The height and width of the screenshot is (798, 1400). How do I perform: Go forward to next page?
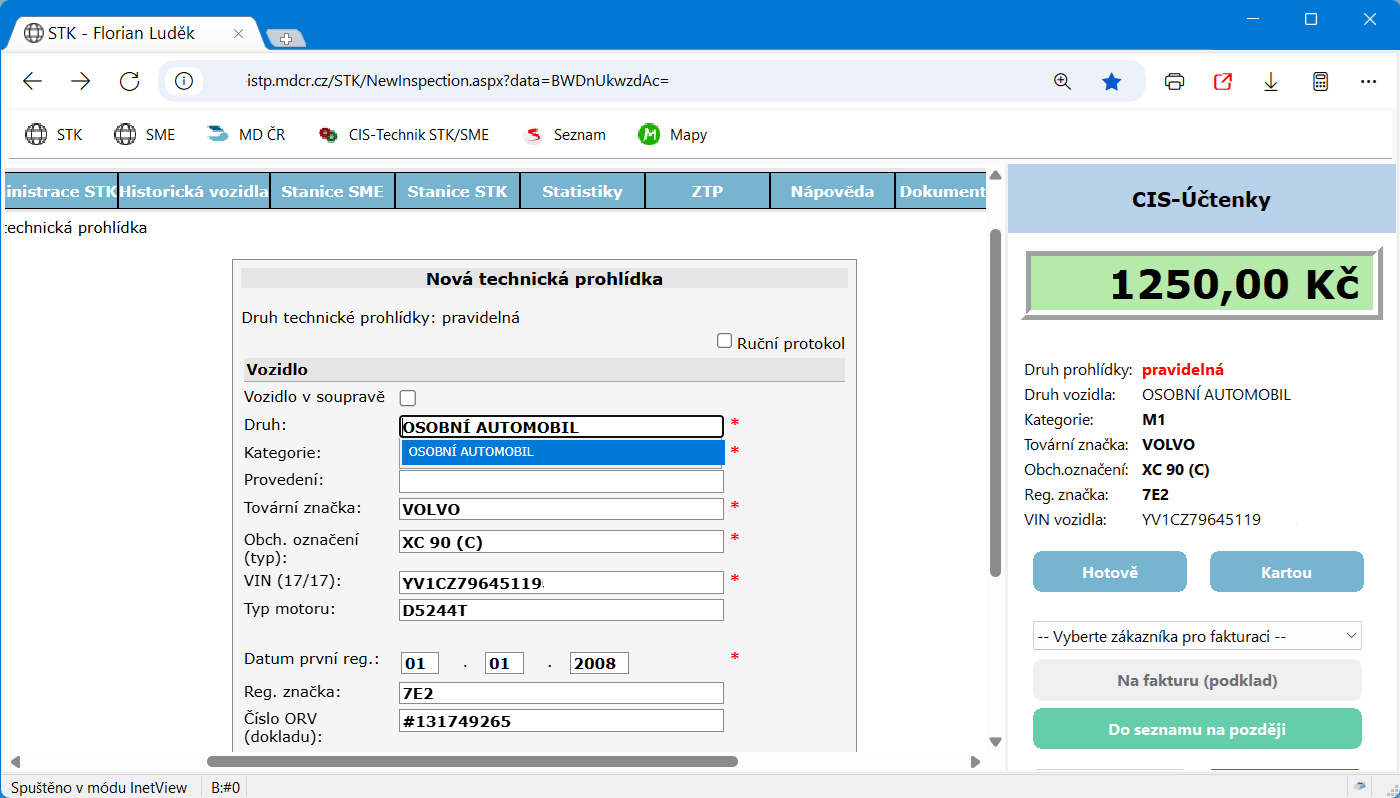tap(81, 82)
